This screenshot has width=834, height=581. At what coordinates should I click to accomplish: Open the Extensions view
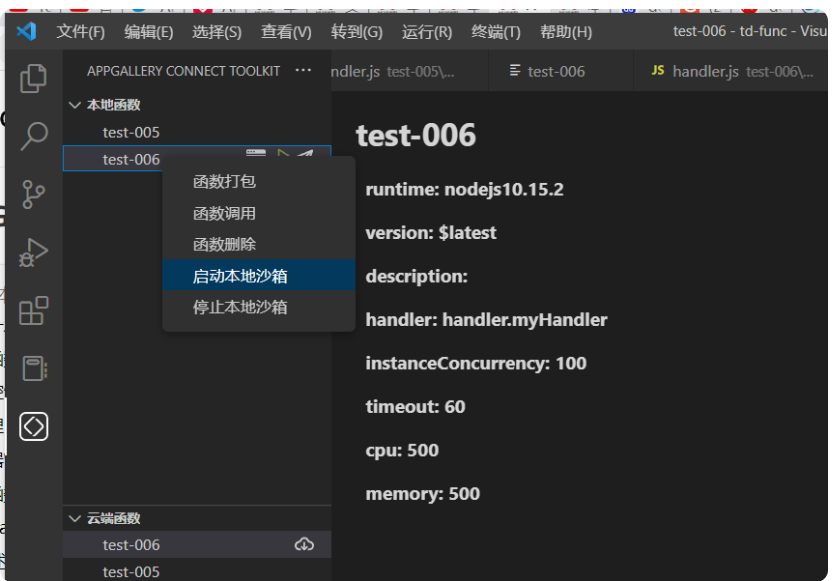tap(34, 310)
